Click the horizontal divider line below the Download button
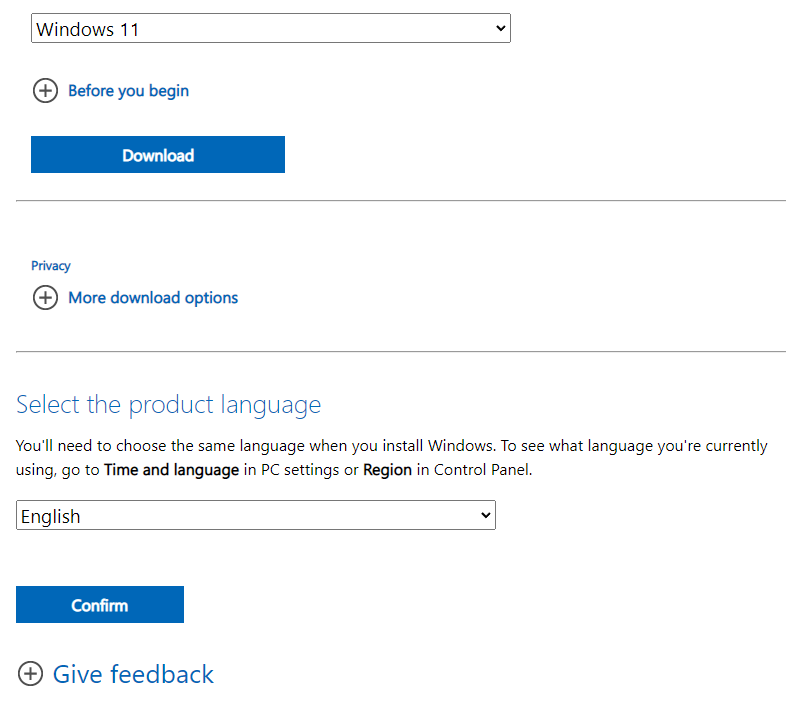786x708 pixels. pos(400,201)
